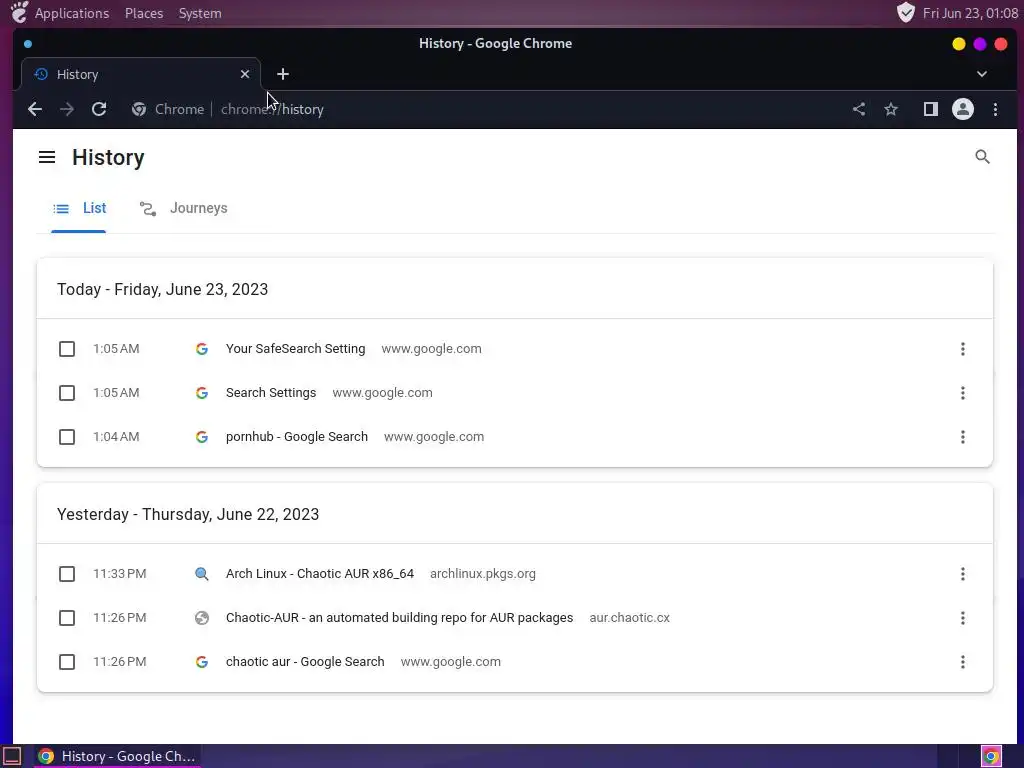Search history with the magnifier icon
Viewport: 1024px width, 768px height.
tap(982, 157)
